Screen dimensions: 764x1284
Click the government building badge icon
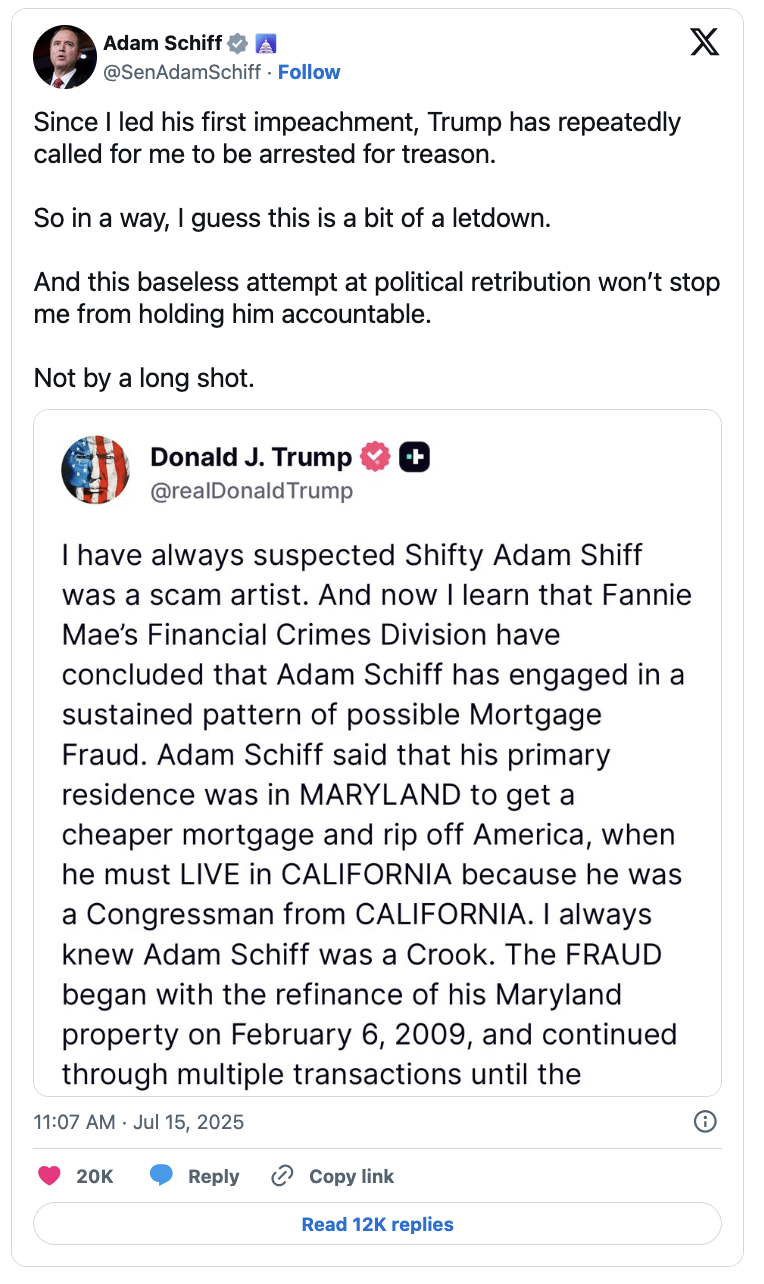point(266,43)
